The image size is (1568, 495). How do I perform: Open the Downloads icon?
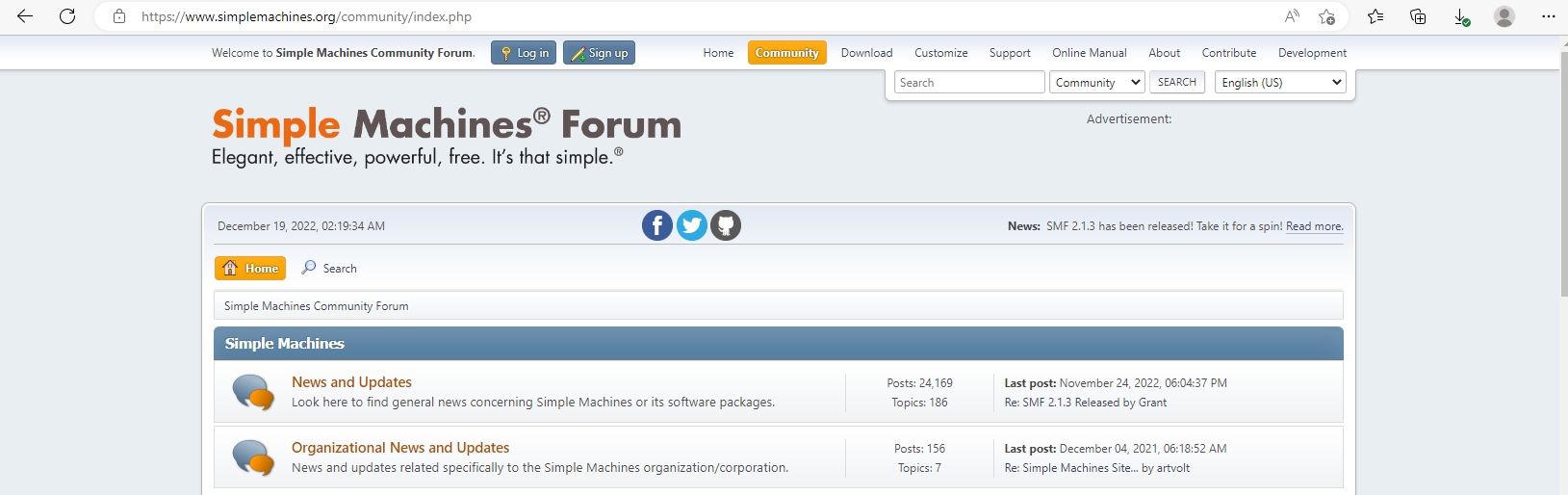[x=1461, y=16]
